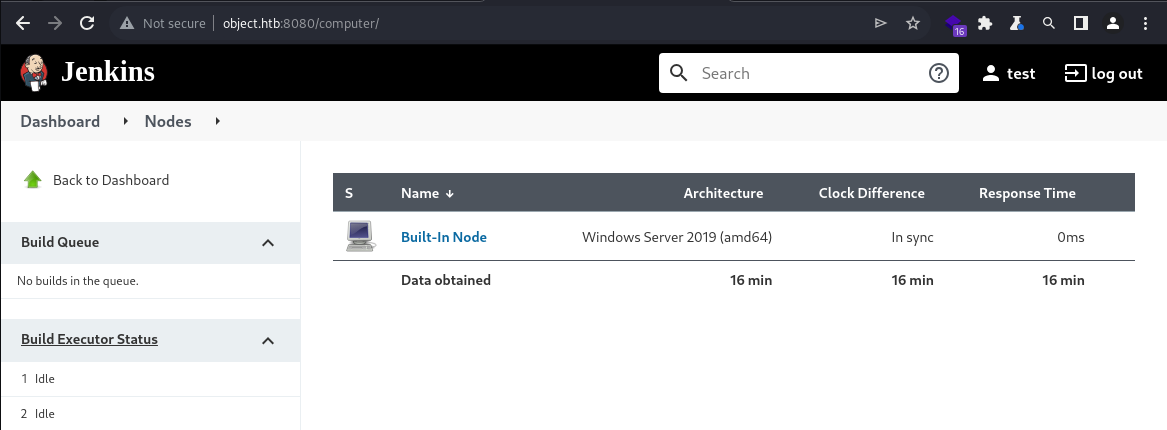This screenshot has height=430, width=1167.
Task: Reload the page with the refresh icon
Action: 87,23
